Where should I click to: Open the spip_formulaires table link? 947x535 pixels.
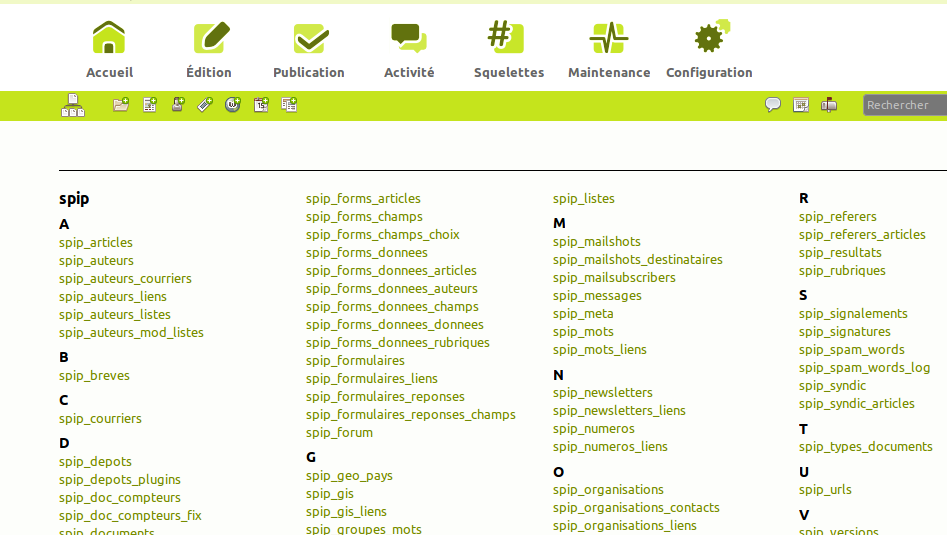click(x=355, y=361)
